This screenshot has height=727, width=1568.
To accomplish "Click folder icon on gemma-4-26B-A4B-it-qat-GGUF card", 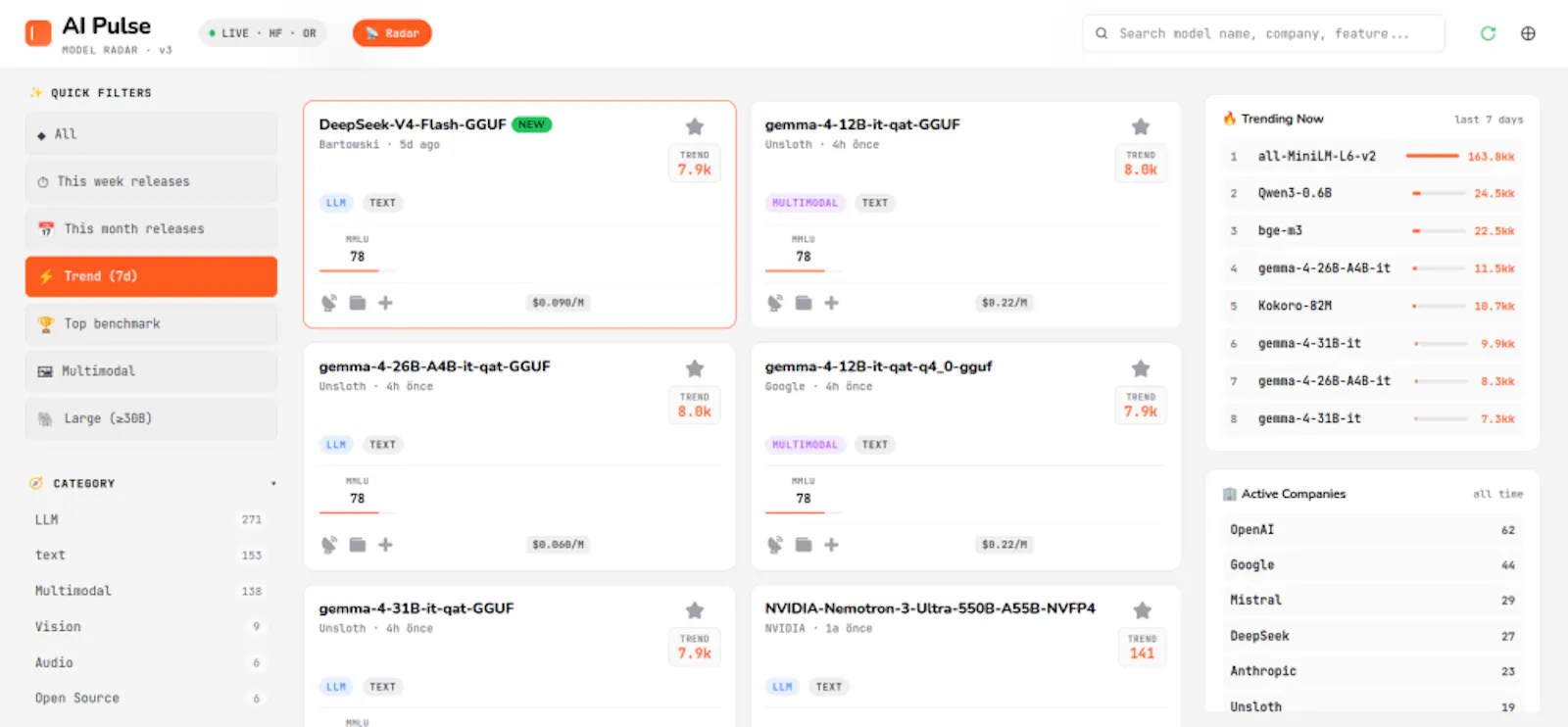I will (358, 545).
